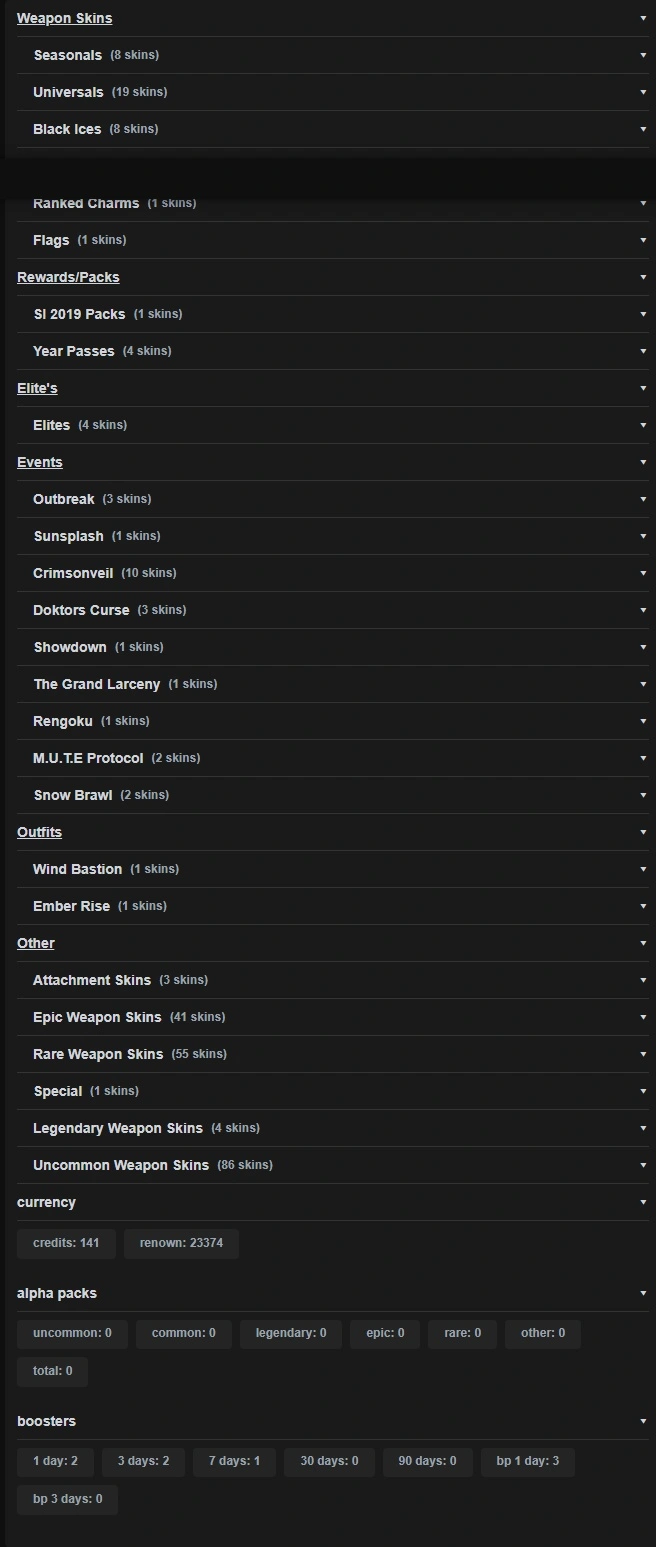Click the legendary: 0 alpha pack chip
This screenshot has height=1547, width=656.
291,1334
